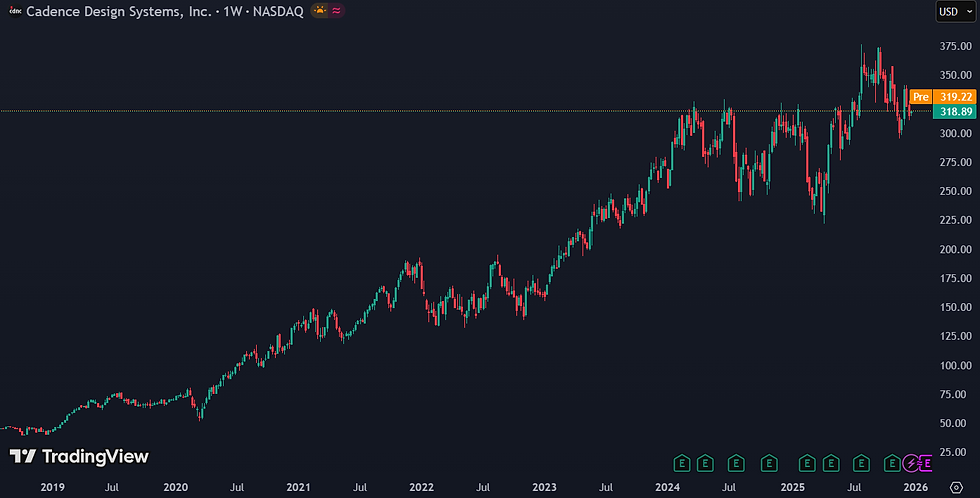Click the 200.00 level on price scale
This screenshot has width=980, height=498.
(x=956, y=249)
